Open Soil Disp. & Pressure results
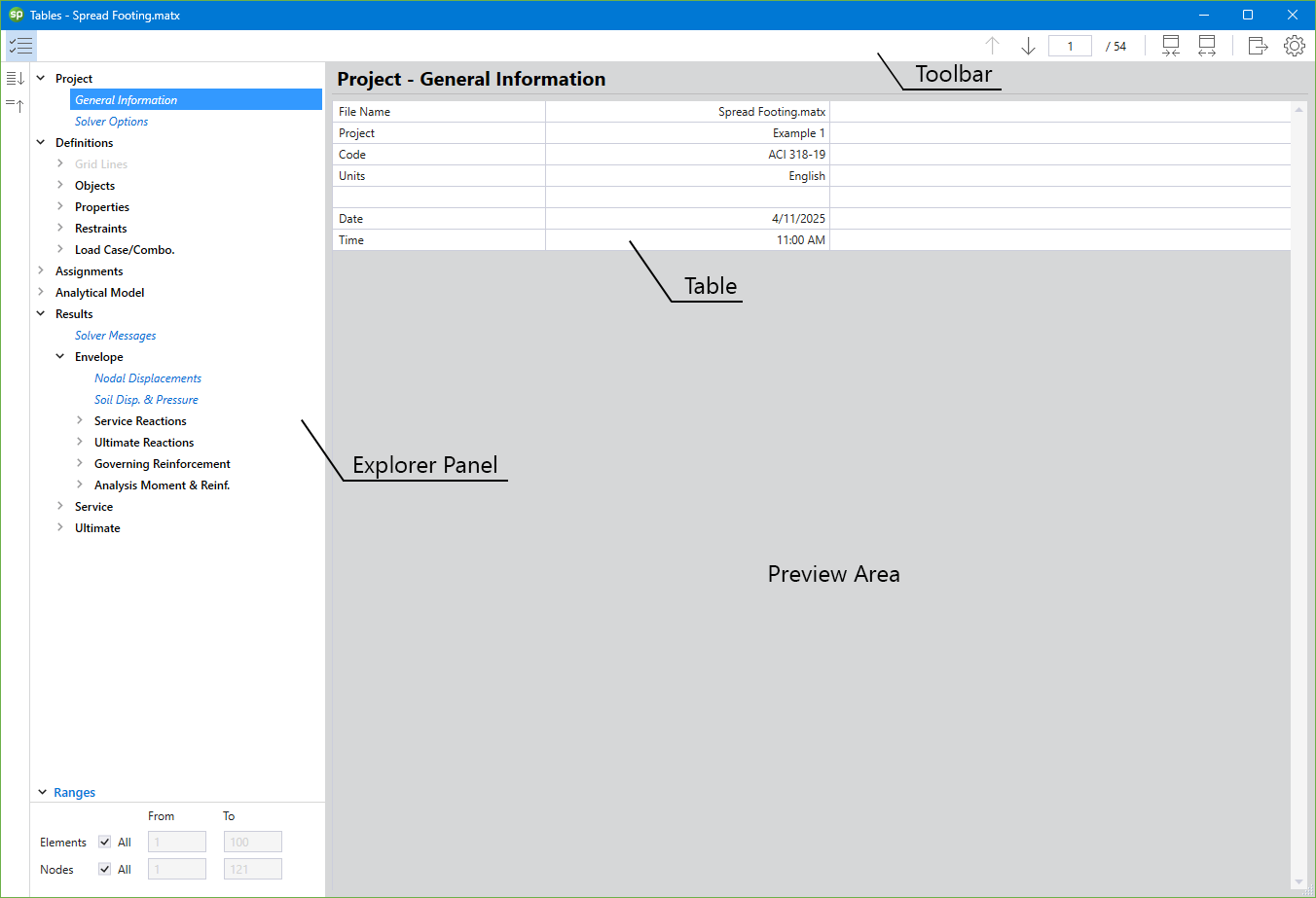This screenshot has height=898, width=1316. click(x=146, y=399)
